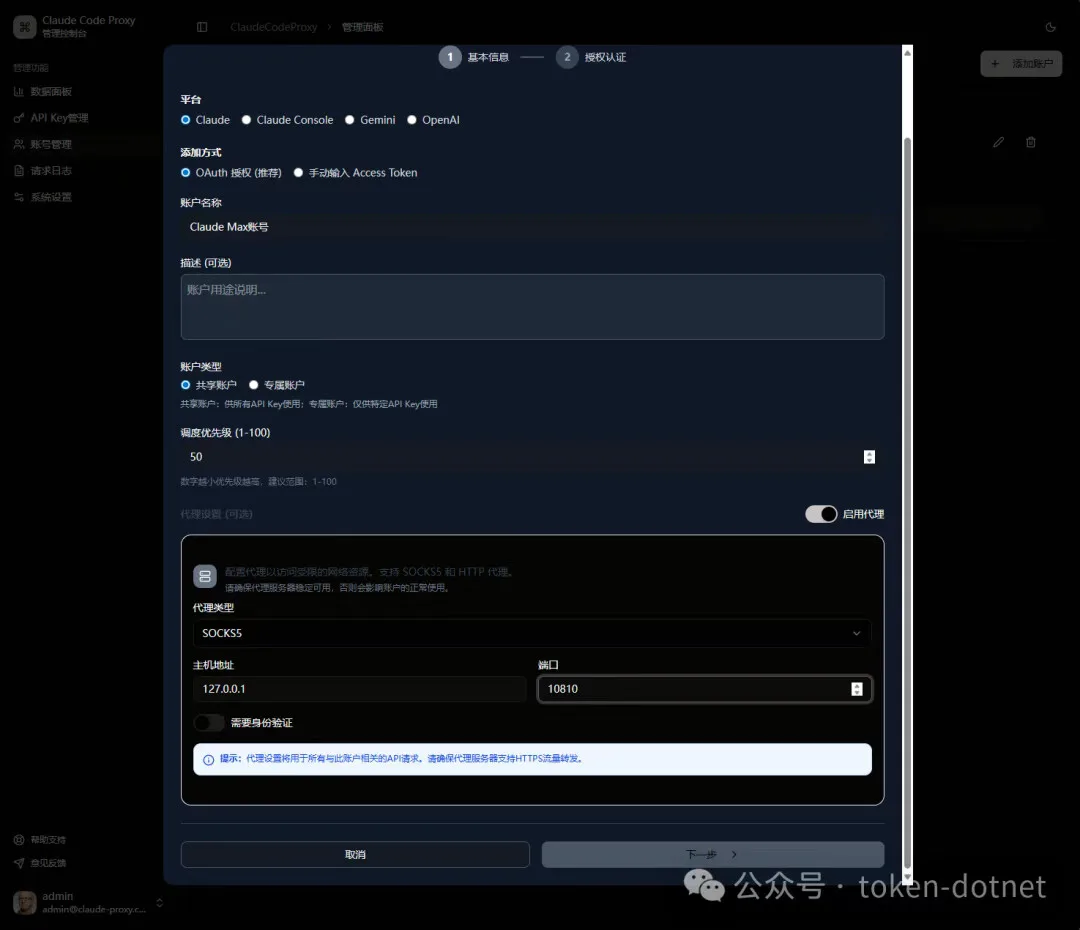Go to step 2 授权认证
The image size is (1080, 930).
point(568,57)
